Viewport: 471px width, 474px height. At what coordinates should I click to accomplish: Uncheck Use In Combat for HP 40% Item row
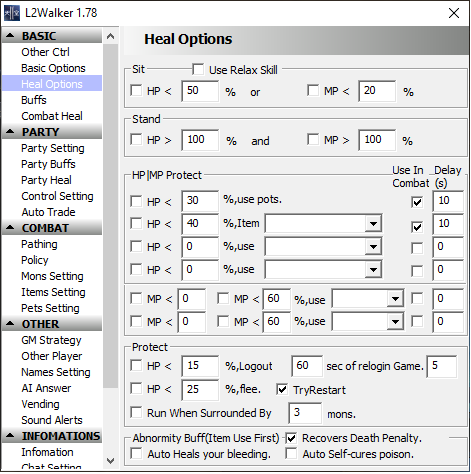(x=417, y=227)
